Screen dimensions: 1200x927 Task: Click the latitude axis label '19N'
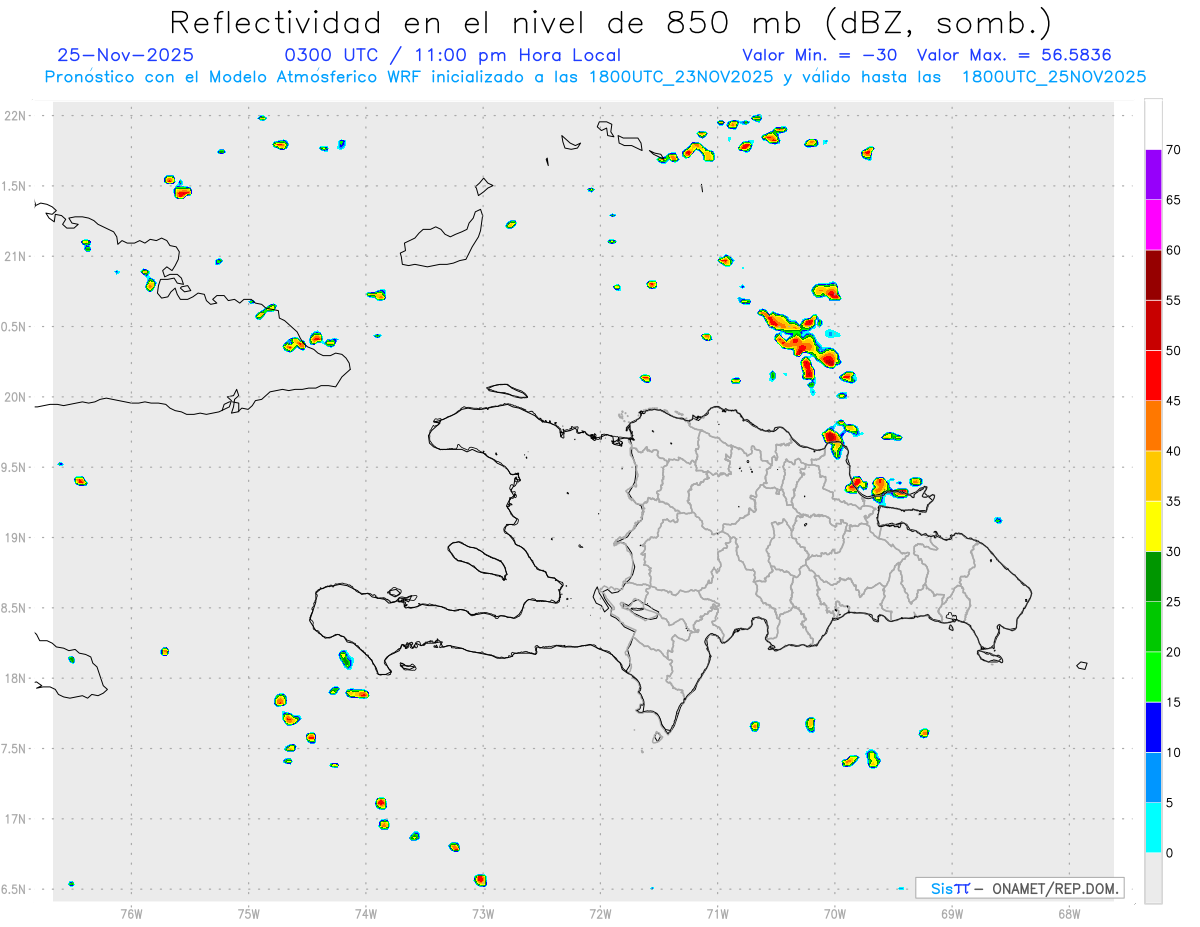click(x=17, y=538)
